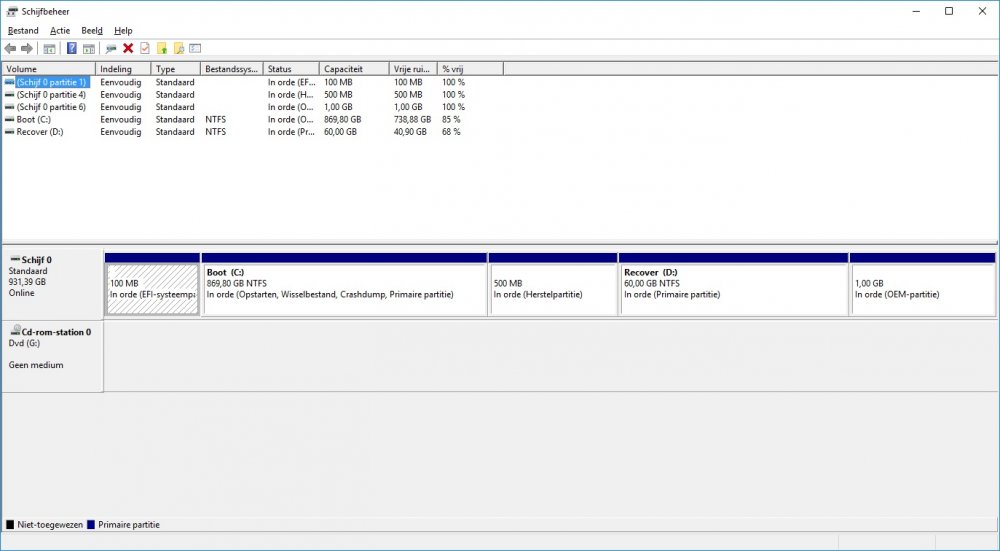1000x551 pixels.
Task: Select the 100 MB EFI system partition block
Action: point(152,289)
